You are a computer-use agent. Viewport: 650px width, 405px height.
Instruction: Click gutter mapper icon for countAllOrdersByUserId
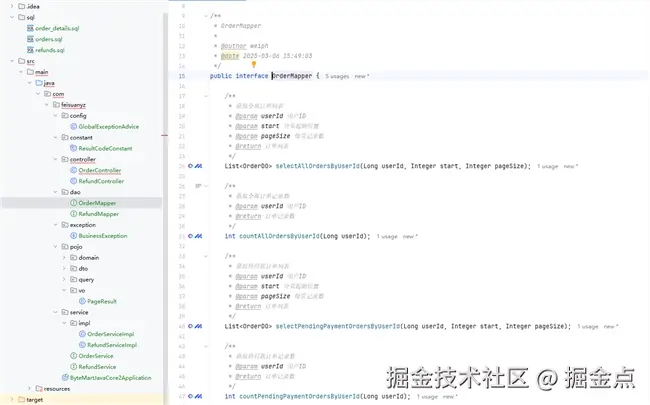[198, 236]
